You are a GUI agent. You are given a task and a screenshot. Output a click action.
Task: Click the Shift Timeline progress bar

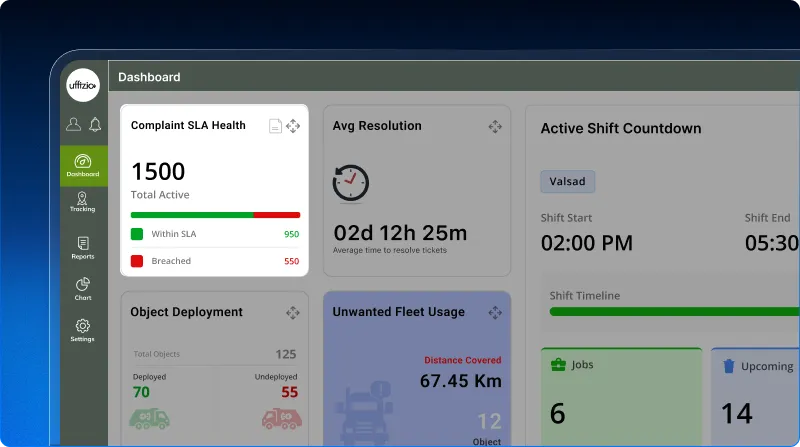tap(674, 312)
